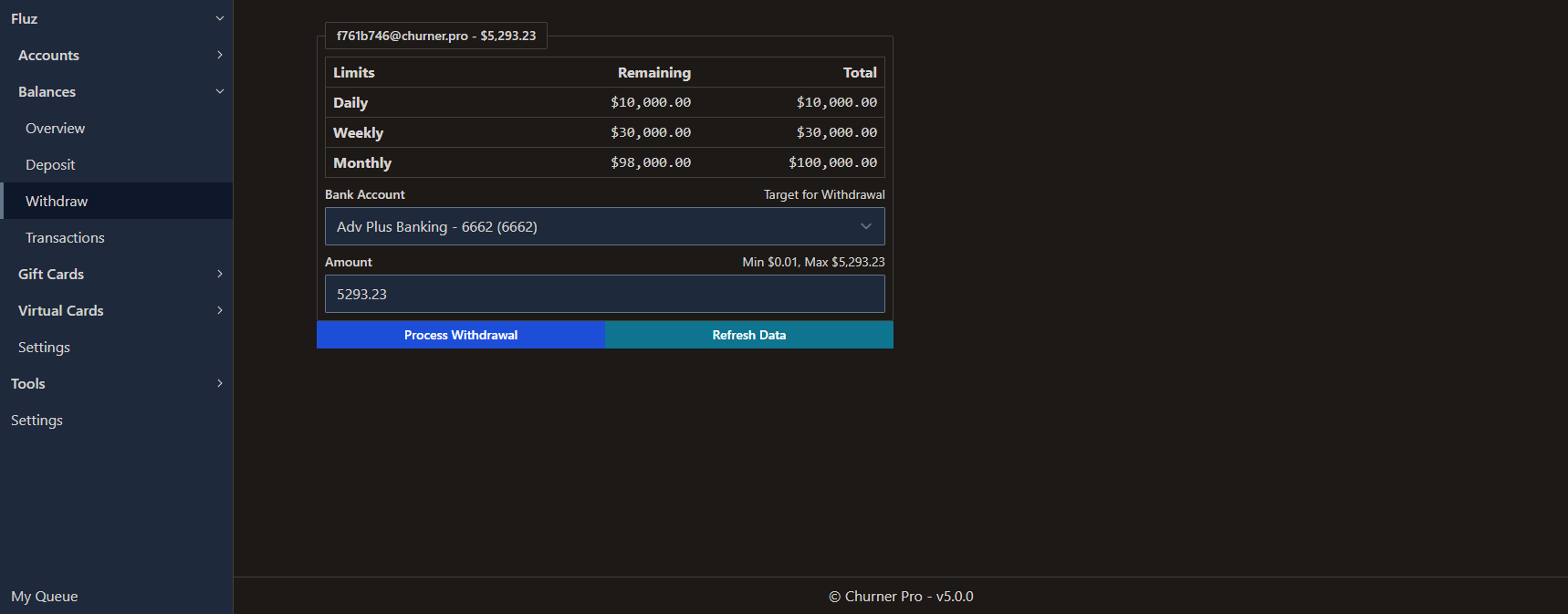
Task: Open the Transactions page
Action: coord(65,238)
